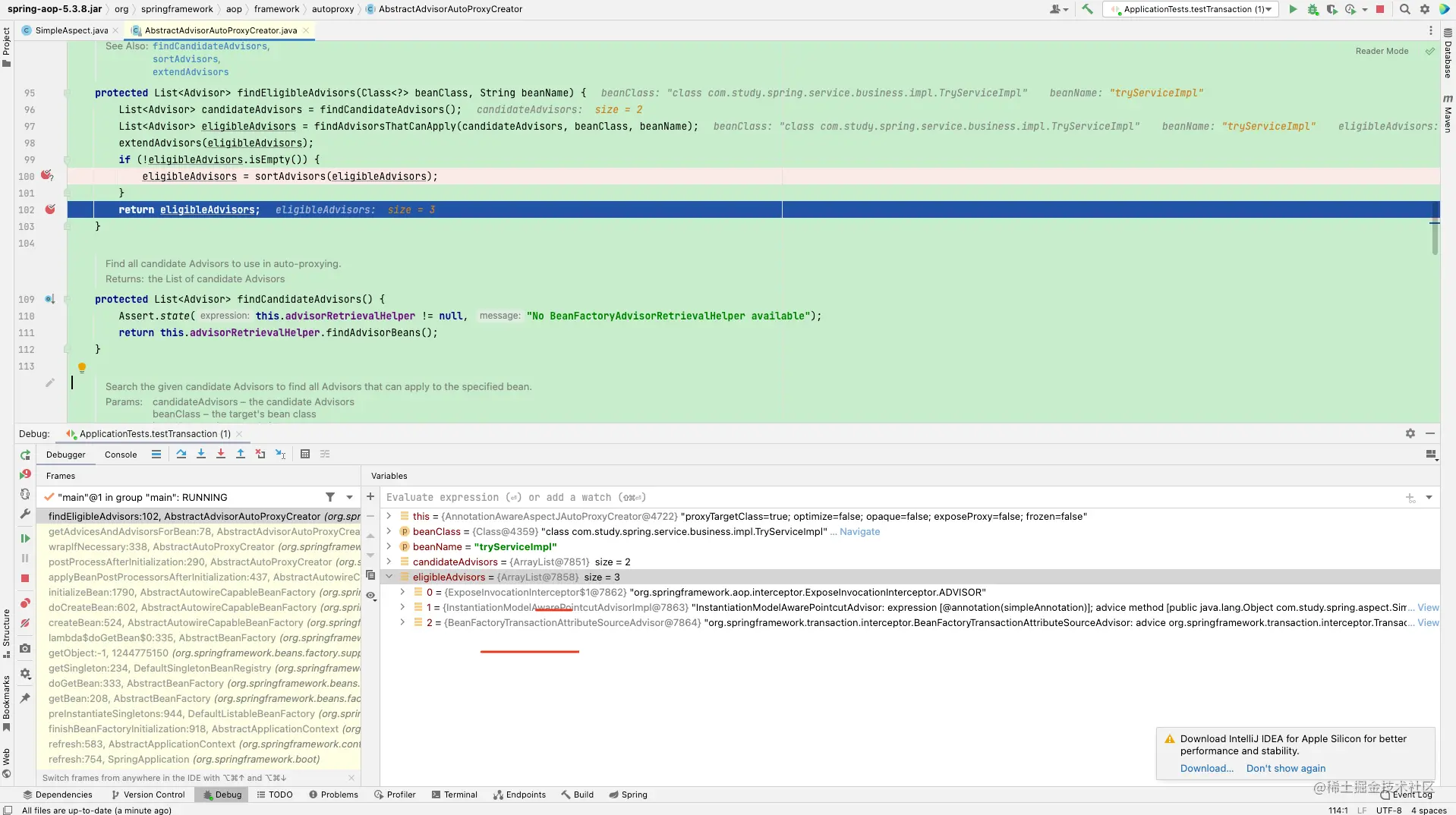Screen dimensions: 1456x815
Task: Open the ApplicationTests.testTransaction run configuration dropdown
Action: (1190, 9)
